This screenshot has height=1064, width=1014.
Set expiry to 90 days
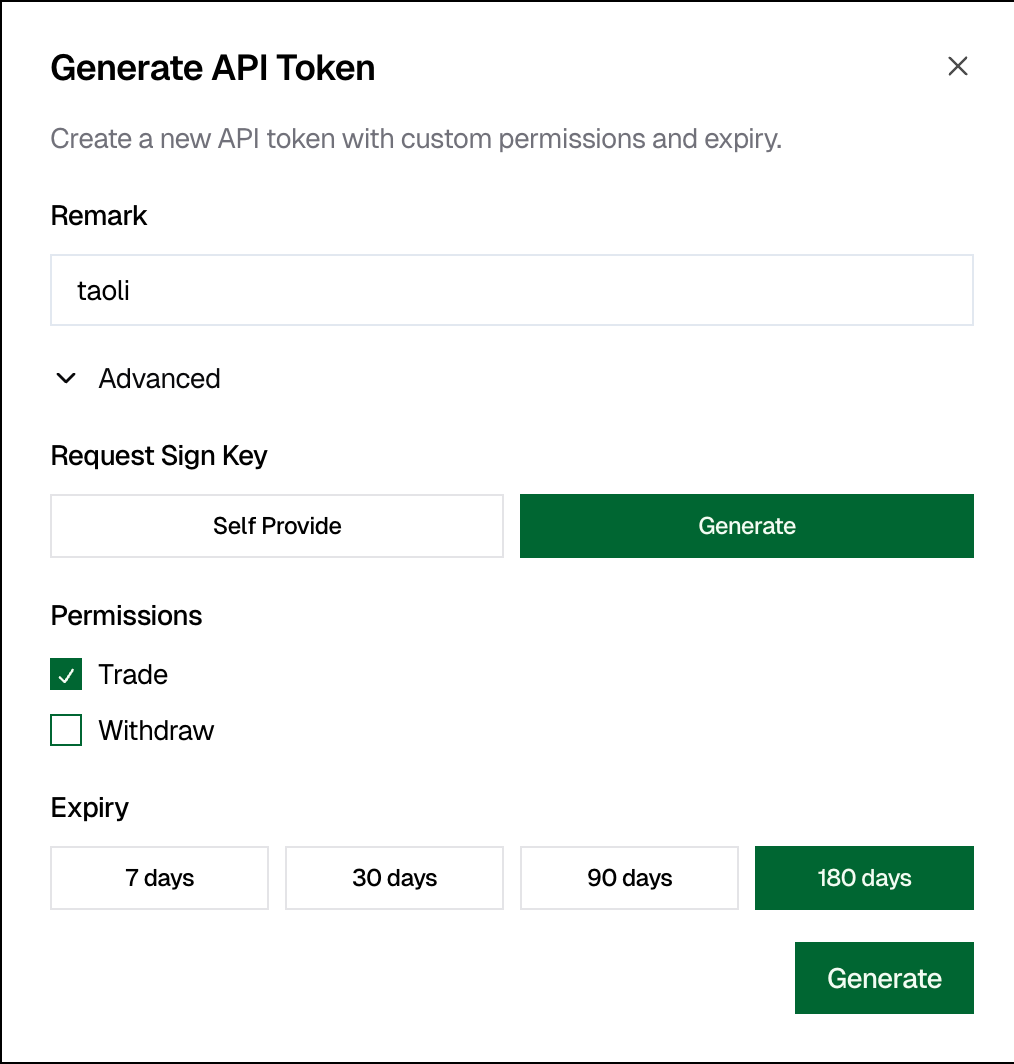tap(629, 878)
